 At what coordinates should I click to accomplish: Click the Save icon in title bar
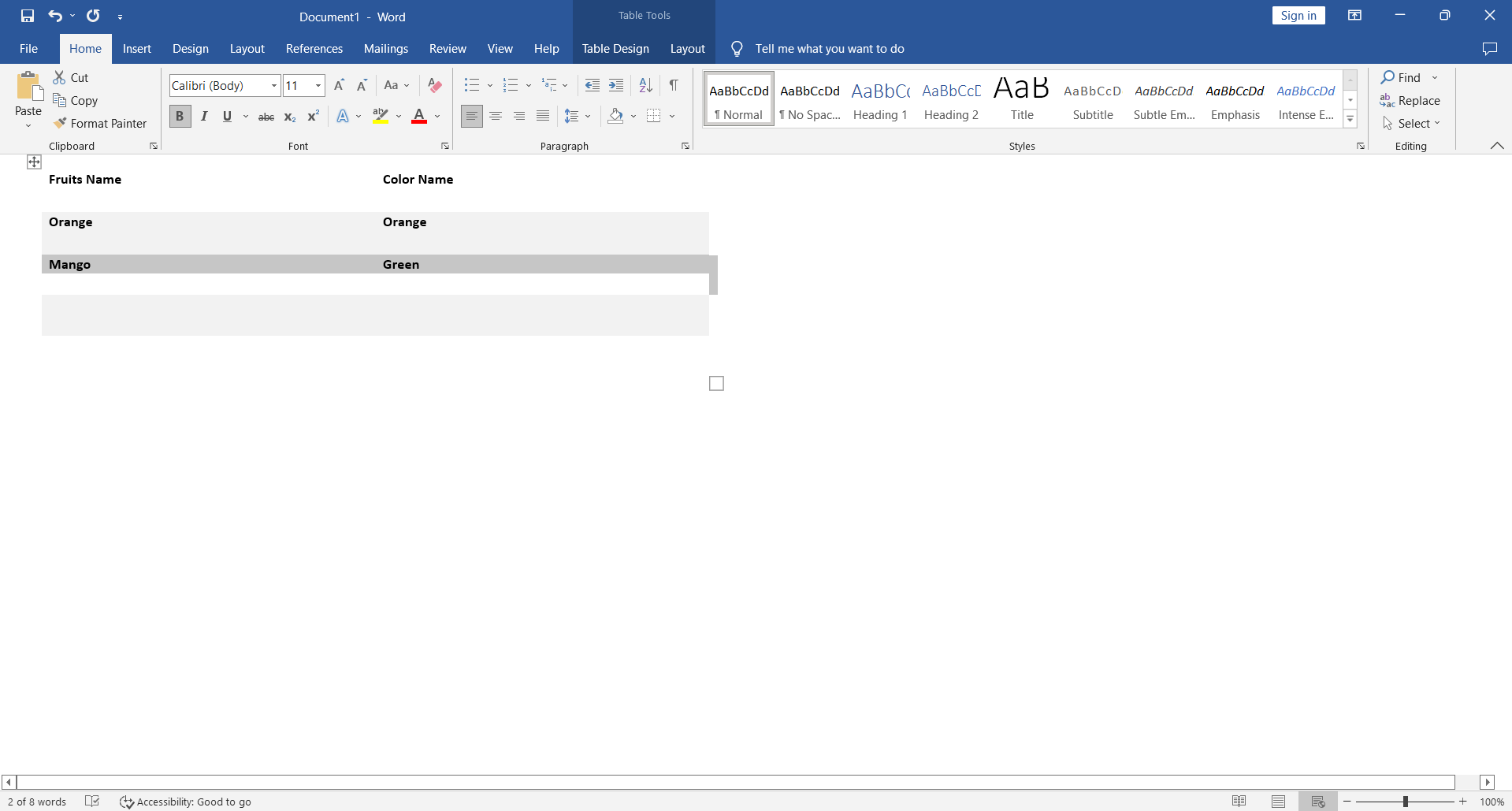[28, 16]
